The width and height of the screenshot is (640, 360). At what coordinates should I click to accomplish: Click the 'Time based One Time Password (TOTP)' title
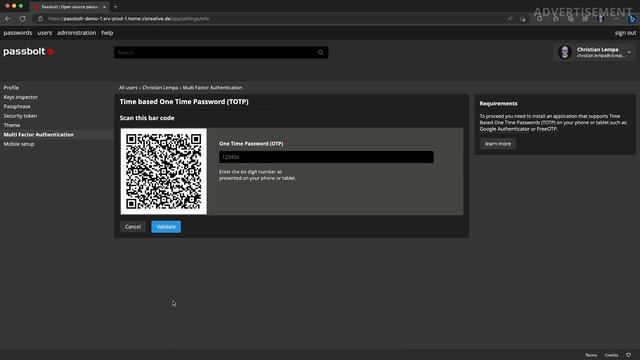[184, 102]
